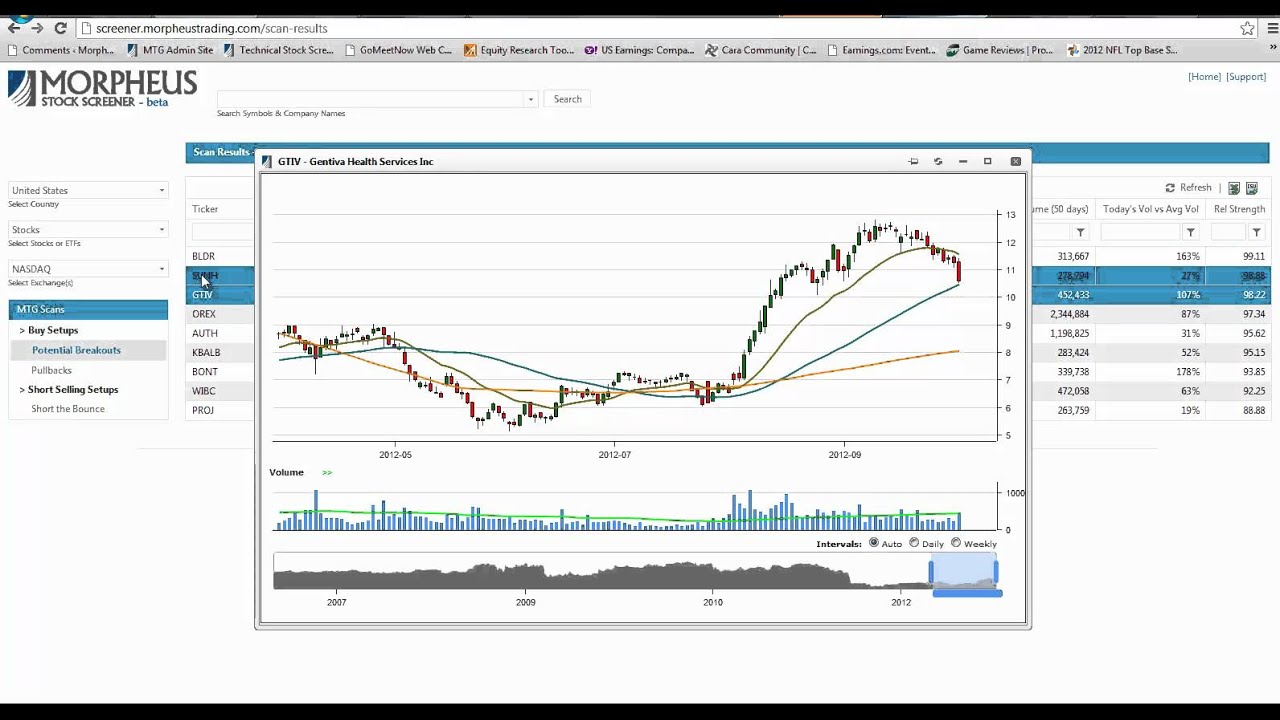Click the GTIV chart window title icon

click(x=267, y=161)
